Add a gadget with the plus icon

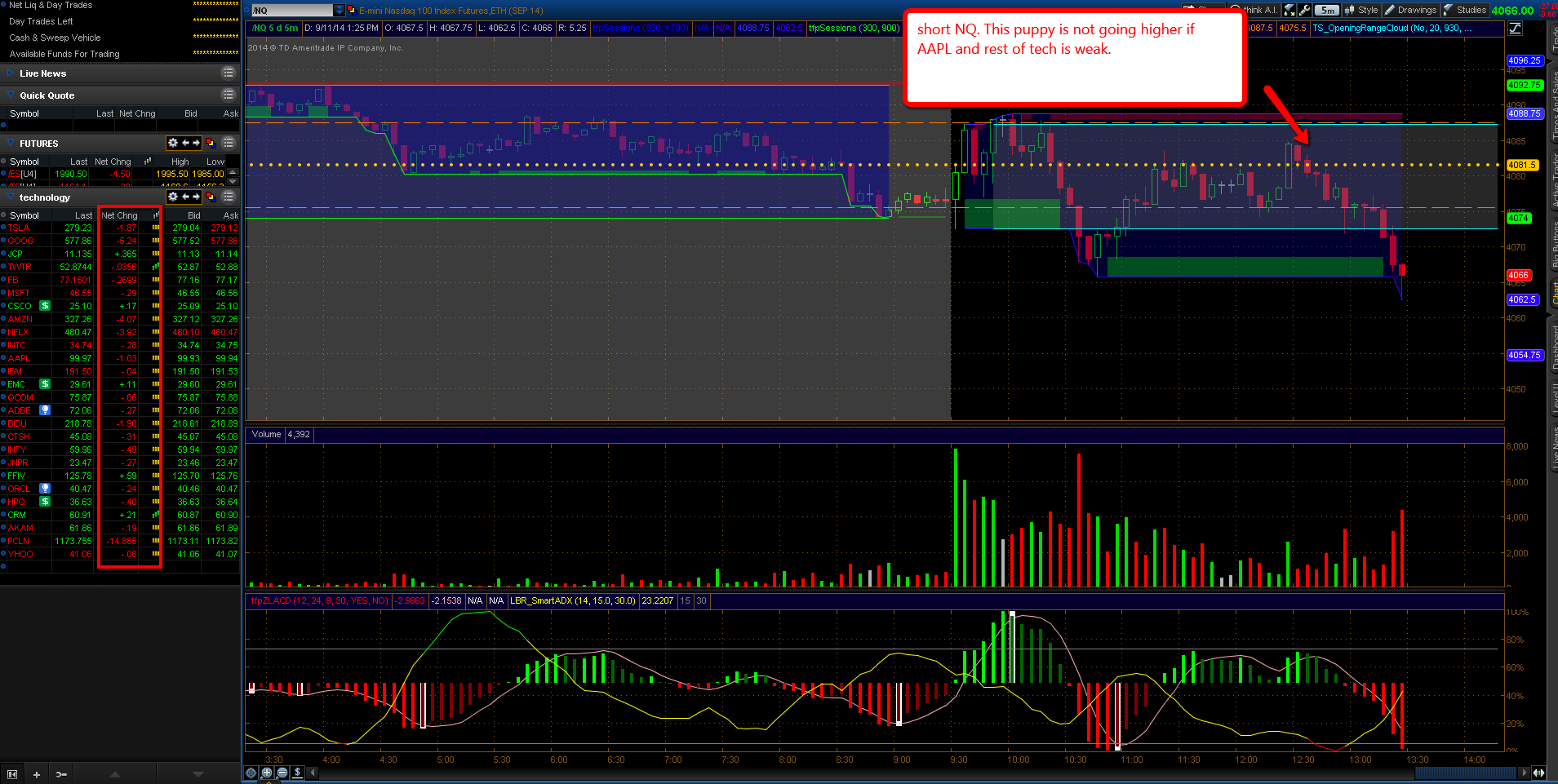(37, 774)
